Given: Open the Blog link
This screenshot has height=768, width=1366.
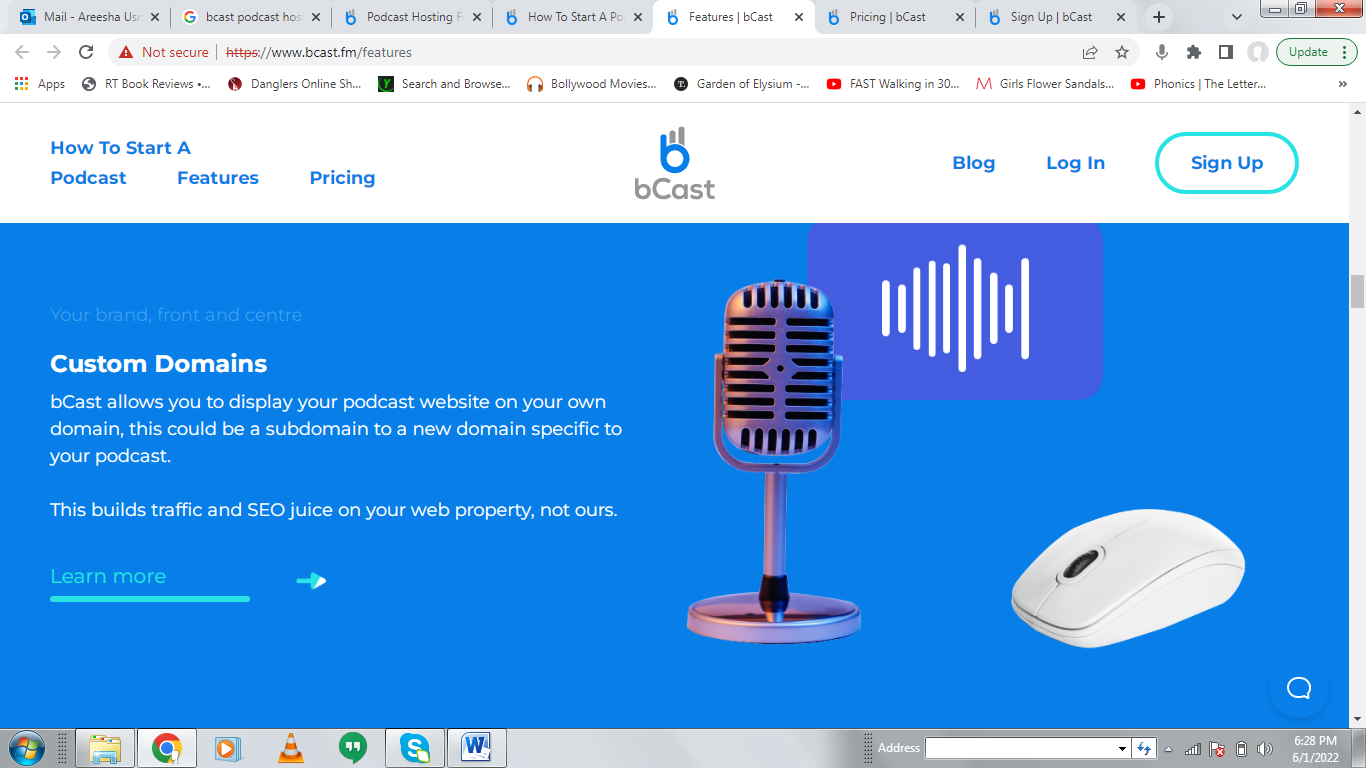Looking at the screenshot, I should pyautogui.click(x=974, y=163).
